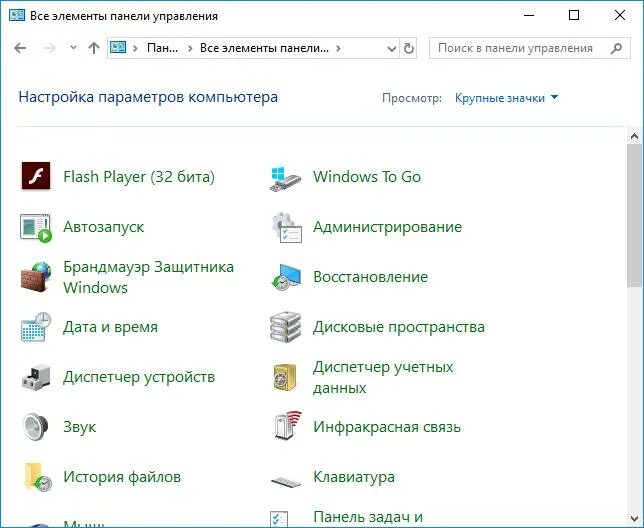The width and height of the screenshot is (644, 528).
Task: Click the Поиск в панели управления field
Action: (x=530, y=48)
